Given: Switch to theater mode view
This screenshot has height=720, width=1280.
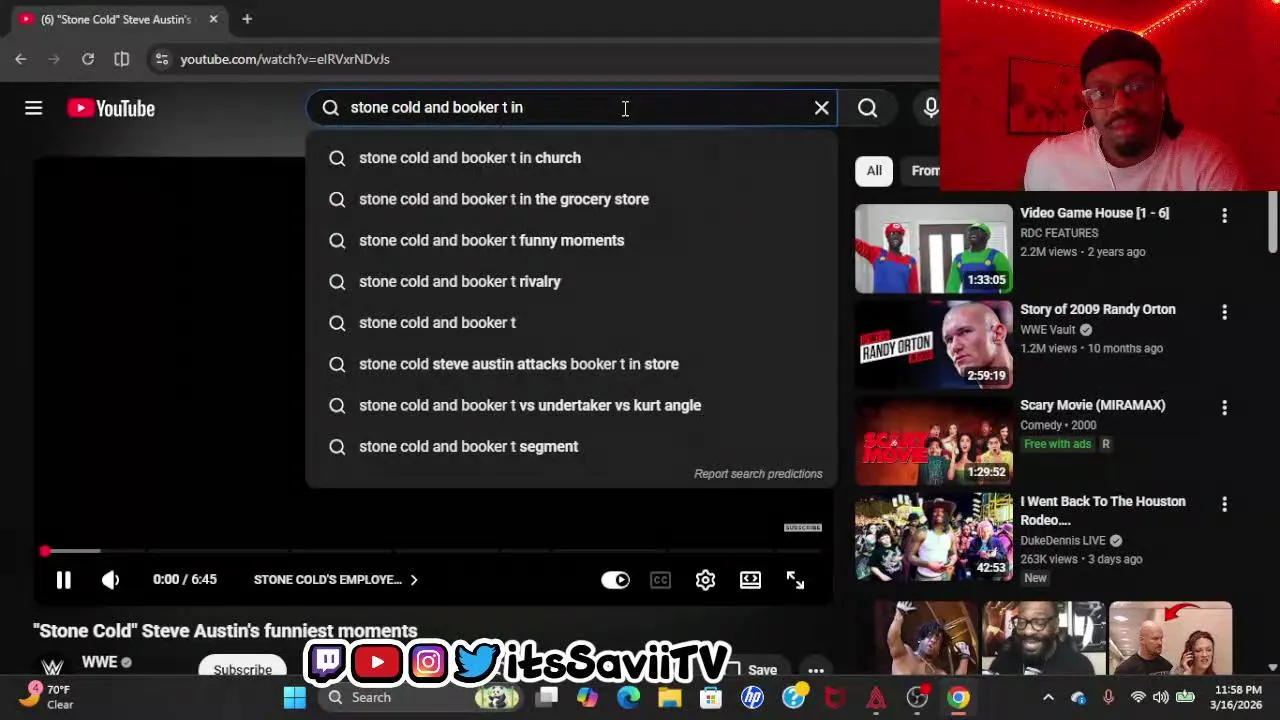Looking at the screenshot, I should coord(750,580).
